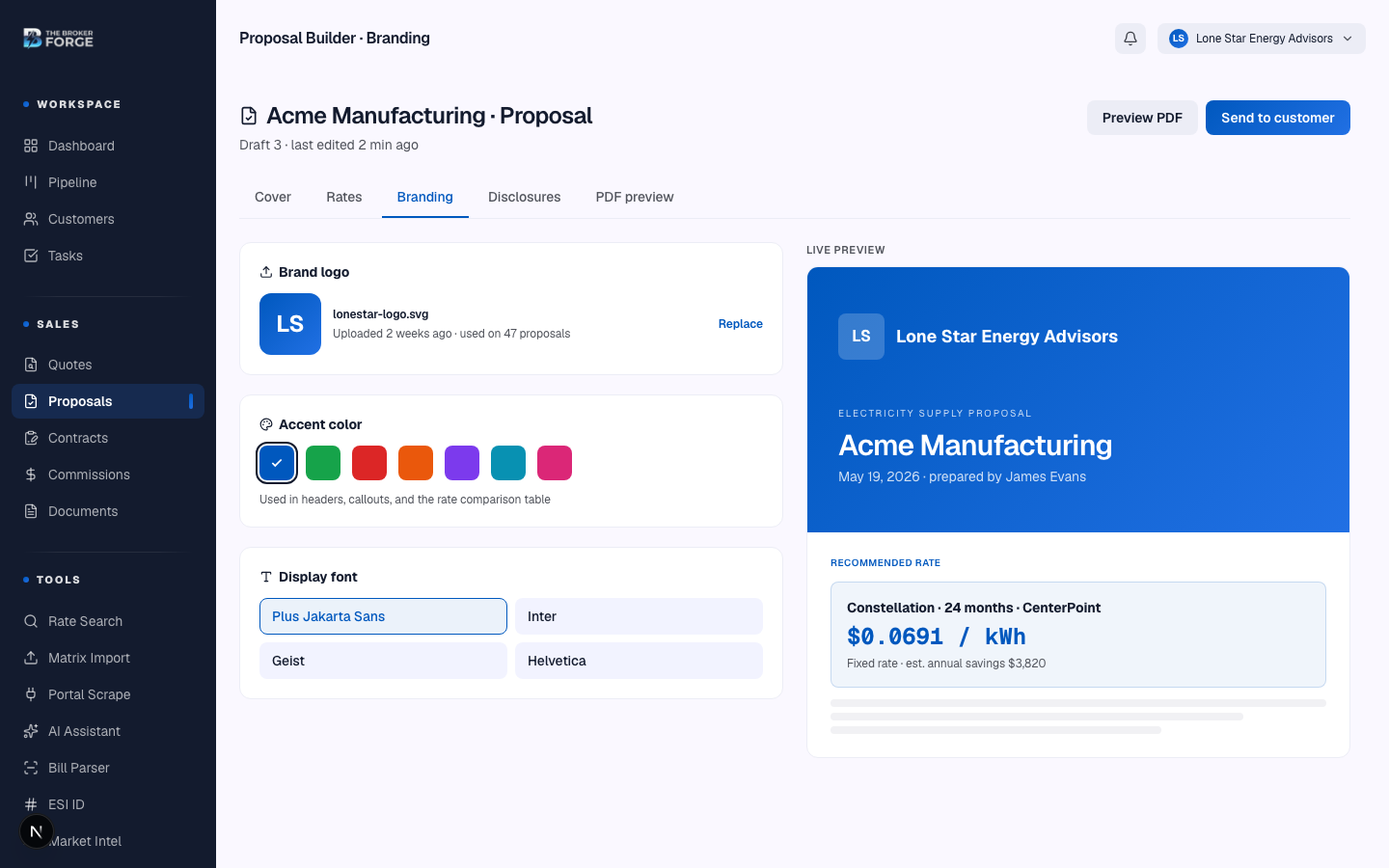Click the round N badge icon
This screenshot has height=868, width=1389.
point(36,831)
